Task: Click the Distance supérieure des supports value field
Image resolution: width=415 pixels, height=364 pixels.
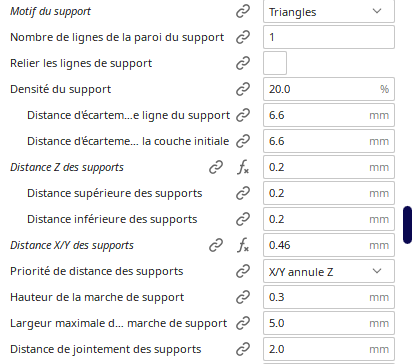Action: coord(329,193)
